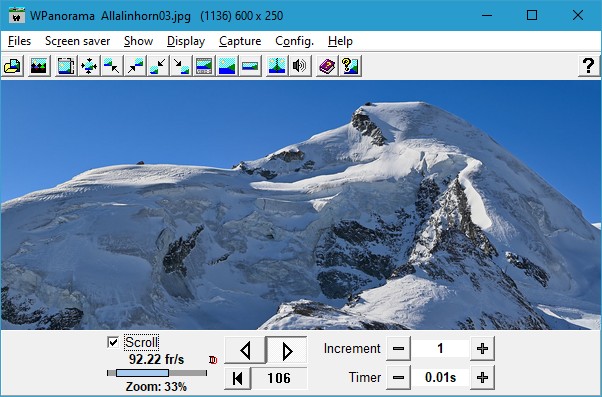Screen dimensions: 602x397
Task: Click the 92.22 fr/s frame rate text
Action: point(156,359)
